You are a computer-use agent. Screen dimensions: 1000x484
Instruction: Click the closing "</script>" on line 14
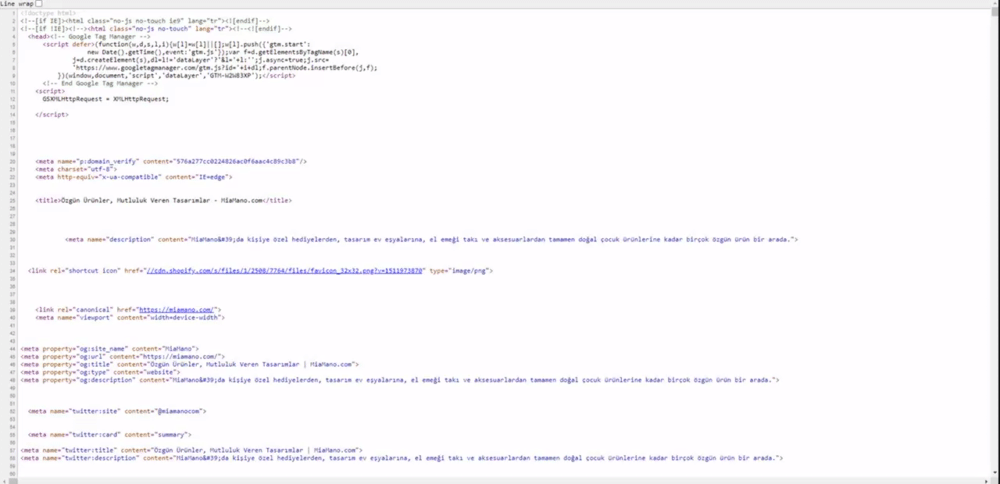52,115
